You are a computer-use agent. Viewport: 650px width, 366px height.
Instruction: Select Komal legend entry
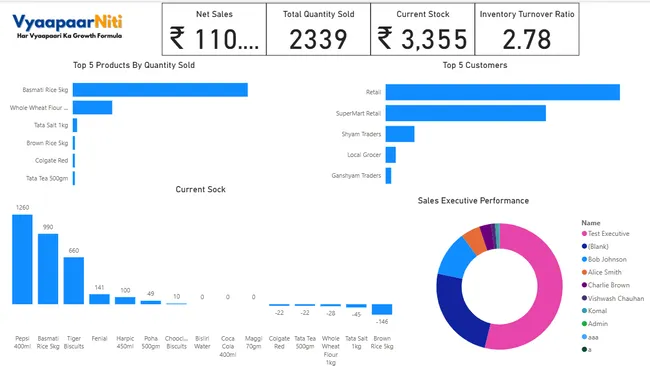594,311
